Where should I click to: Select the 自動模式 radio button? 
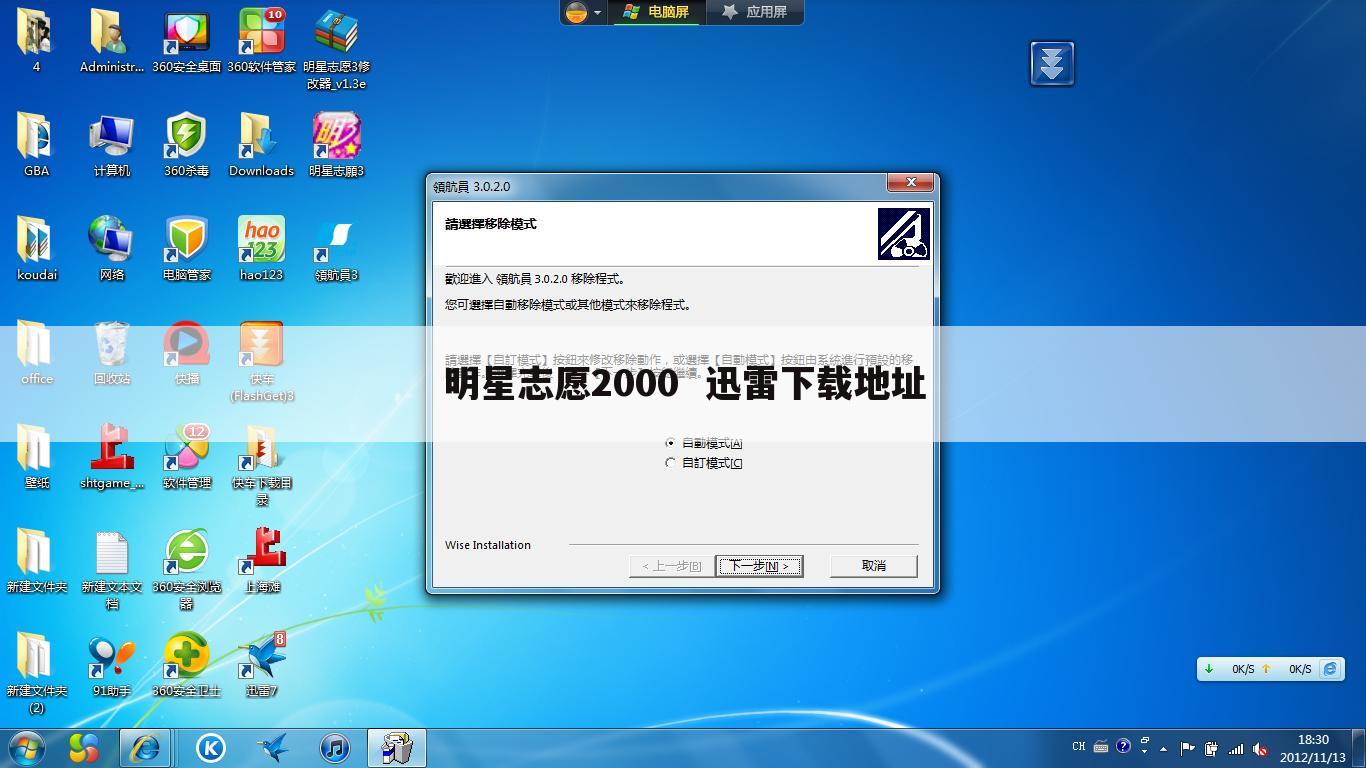tap(670, 443)
